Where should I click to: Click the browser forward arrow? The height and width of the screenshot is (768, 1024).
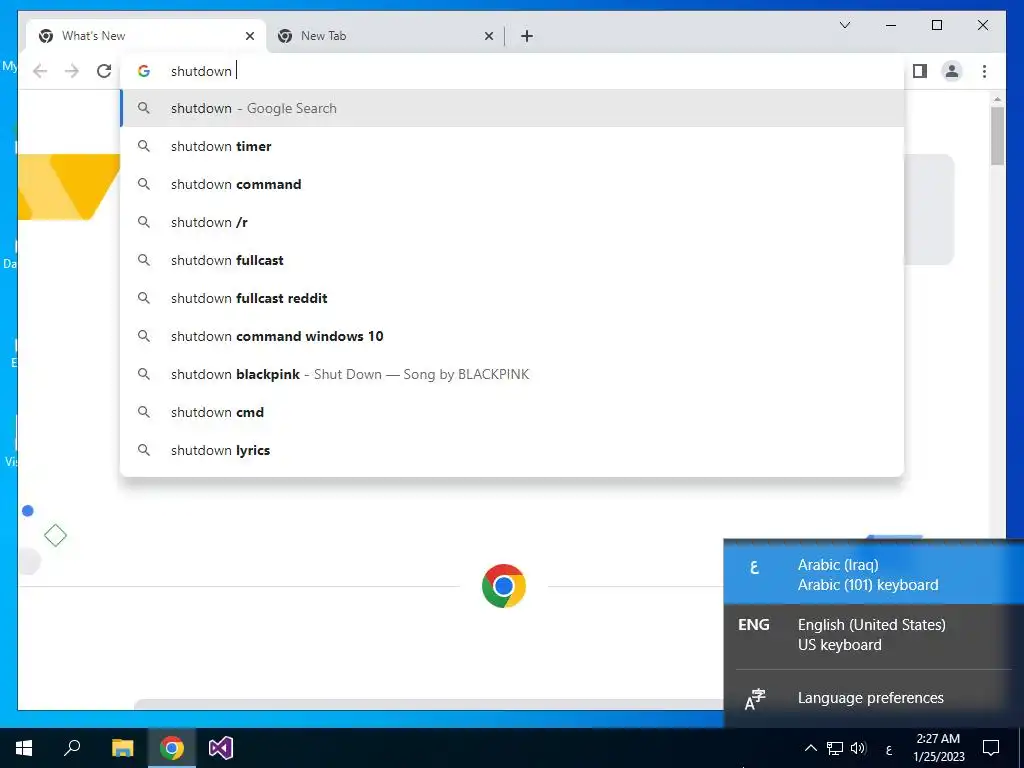click(72, 71)
